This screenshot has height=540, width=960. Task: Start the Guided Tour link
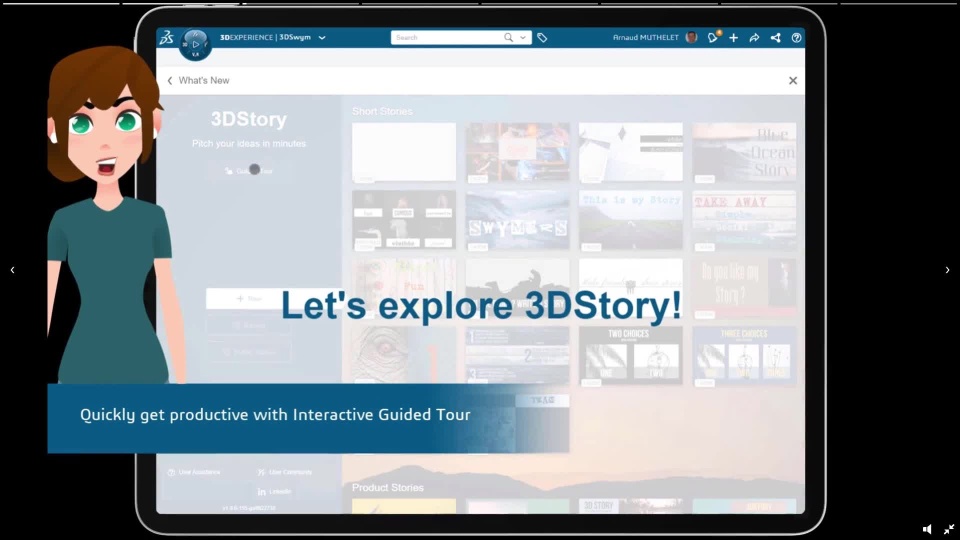tap(249, 171)
